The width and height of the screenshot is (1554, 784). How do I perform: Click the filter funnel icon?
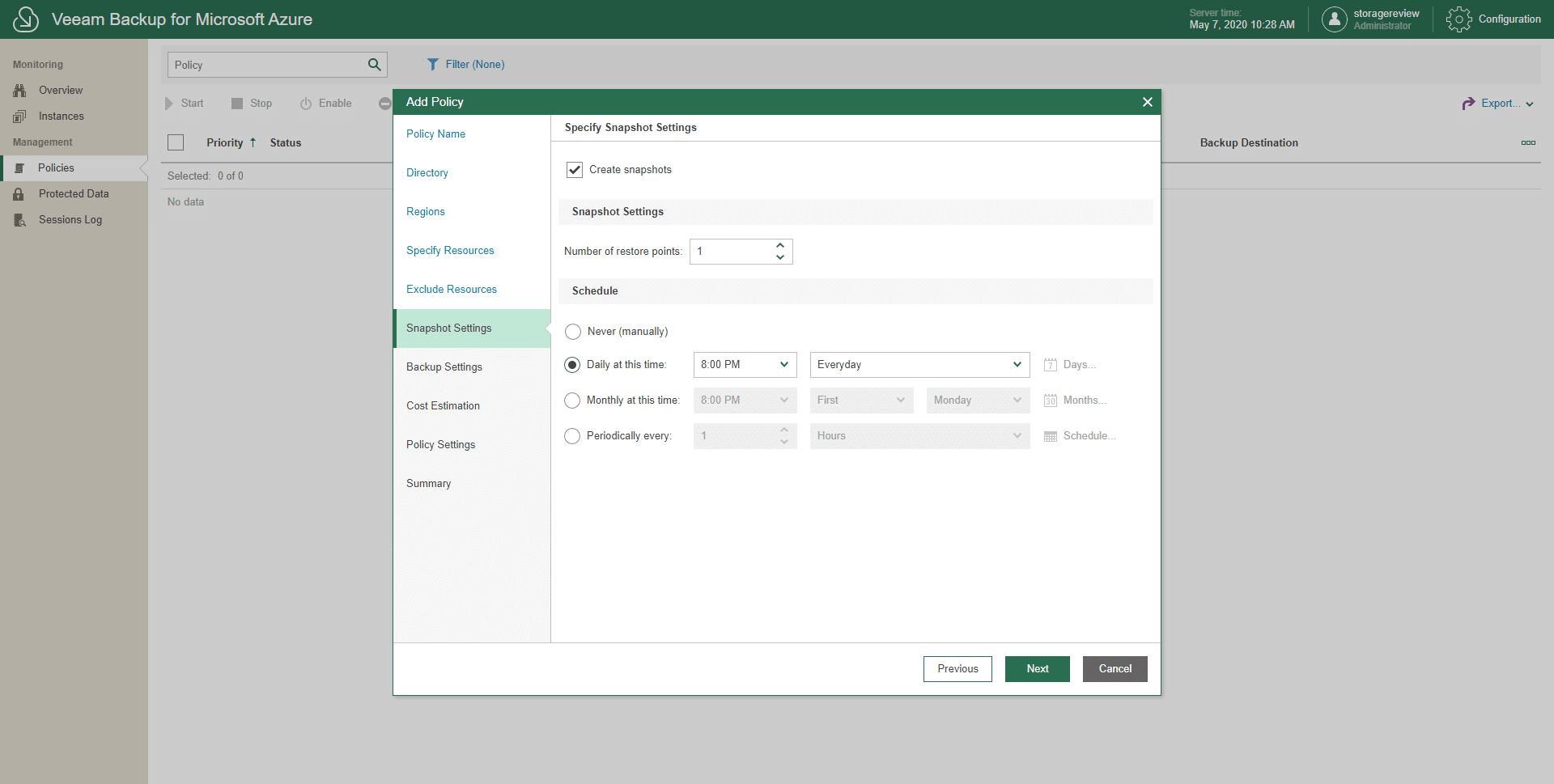[433, 65]
